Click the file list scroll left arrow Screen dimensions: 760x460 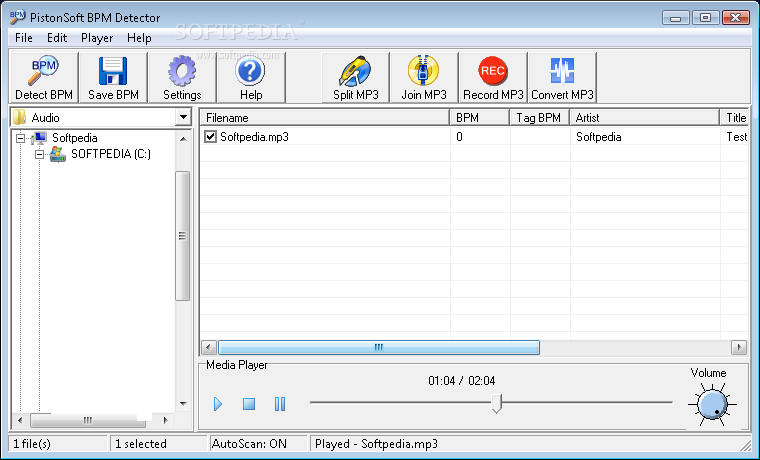209,347
